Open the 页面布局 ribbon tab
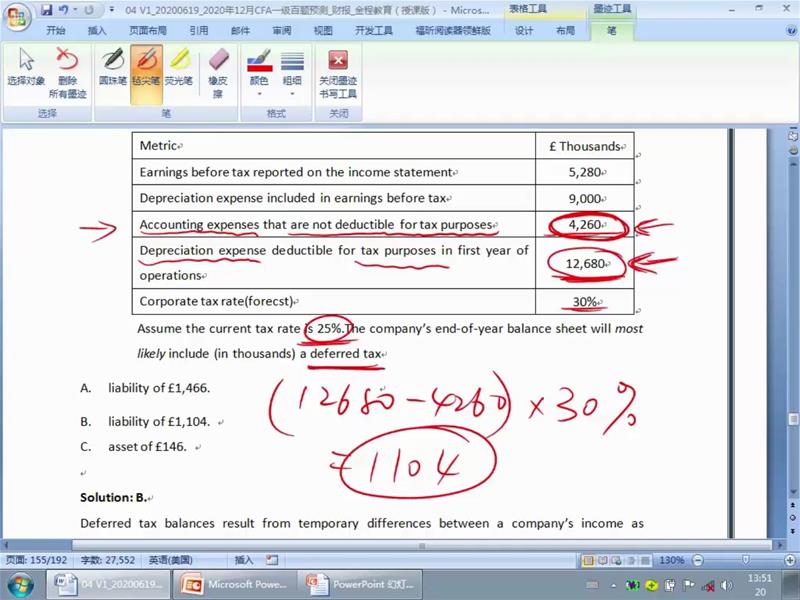This screenshot has height=600, width=800. [148, 31]
